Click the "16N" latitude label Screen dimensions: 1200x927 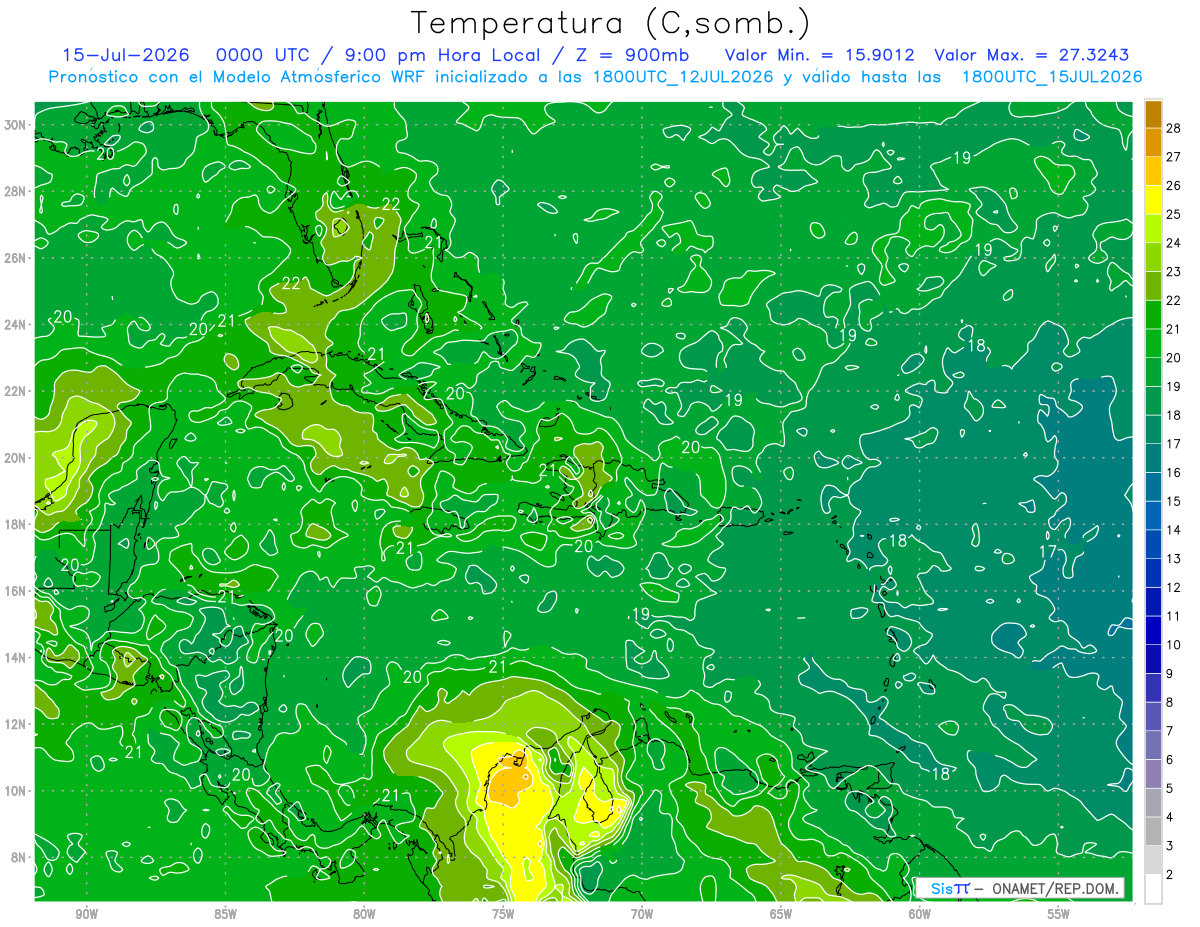click(17, 591)
